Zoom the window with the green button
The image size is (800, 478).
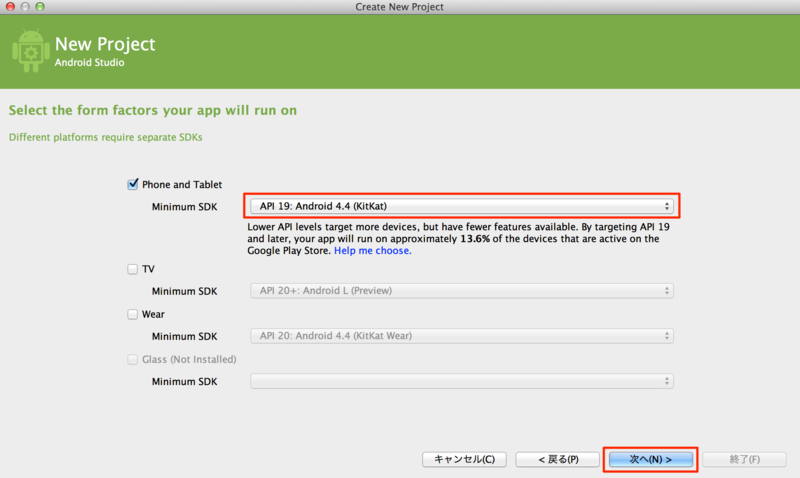coord(40,7)
